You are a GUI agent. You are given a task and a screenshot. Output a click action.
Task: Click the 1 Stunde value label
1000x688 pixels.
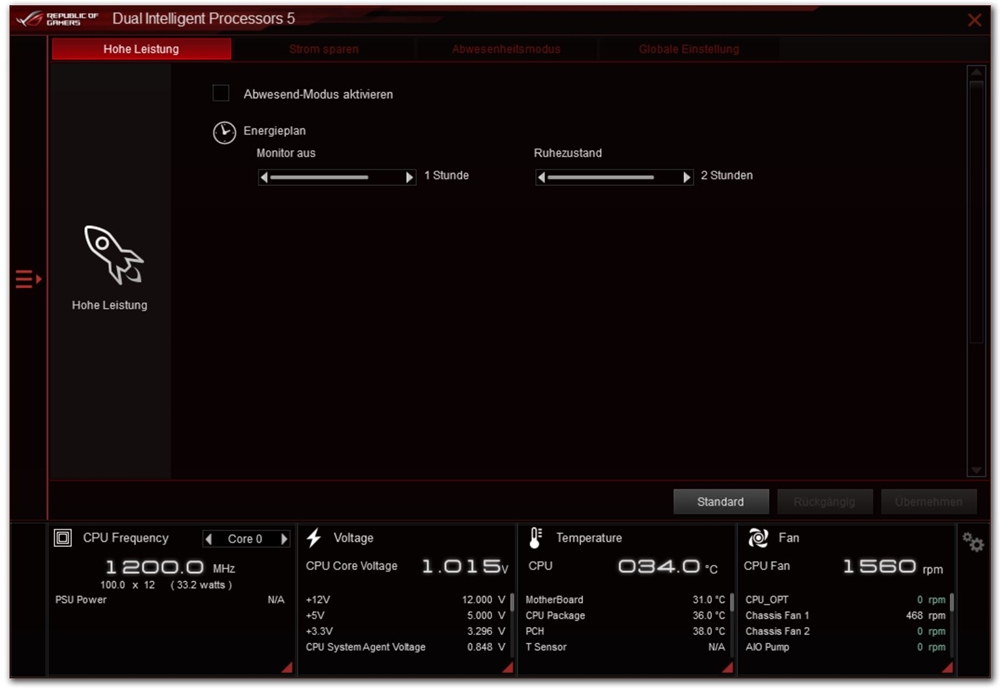(446, 175)
